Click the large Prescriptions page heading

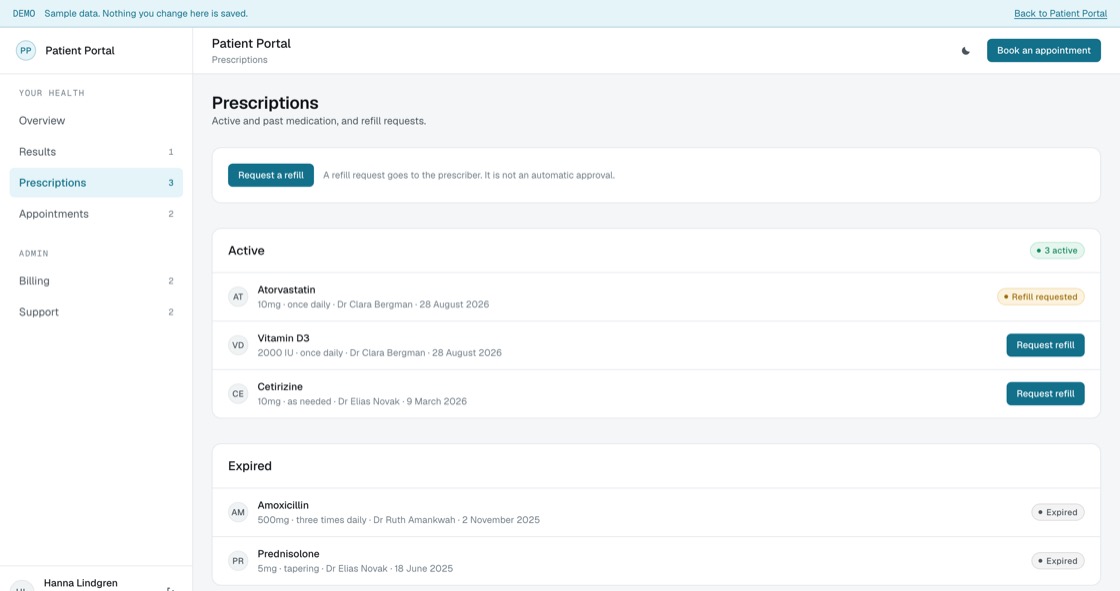[x=265, y=103]
